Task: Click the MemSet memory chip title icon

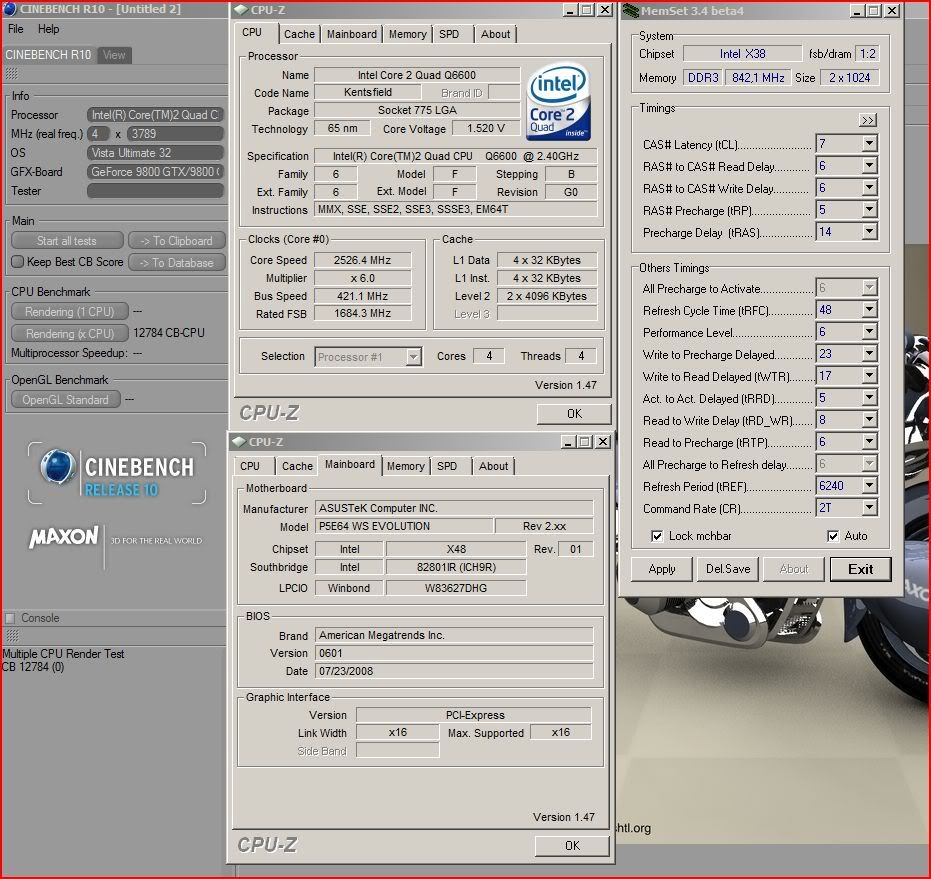Action: (631, 11)
